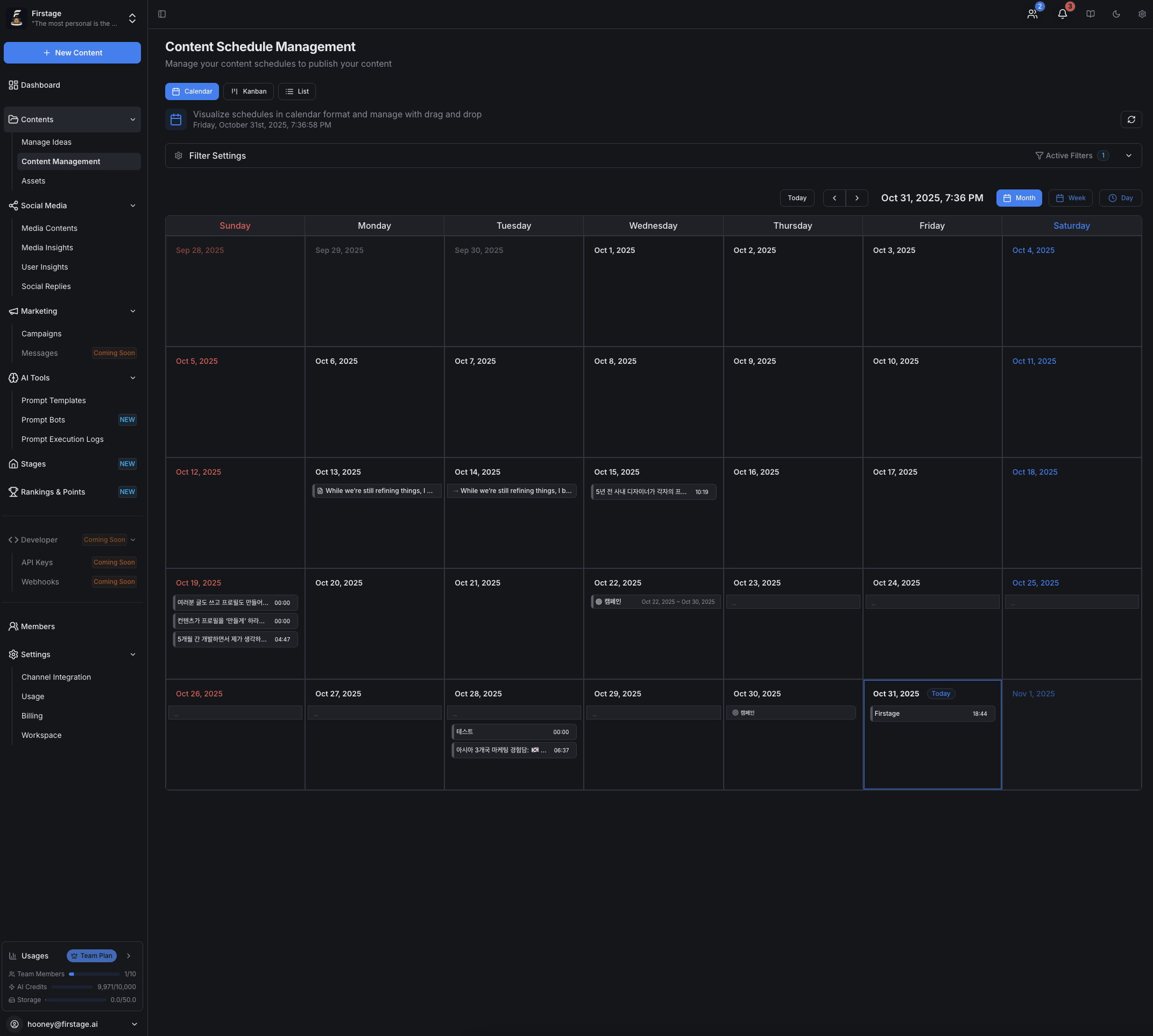Switch calendar to Week view
The height and width of the screenshot is (1036, 1153).
[1070, 198]
